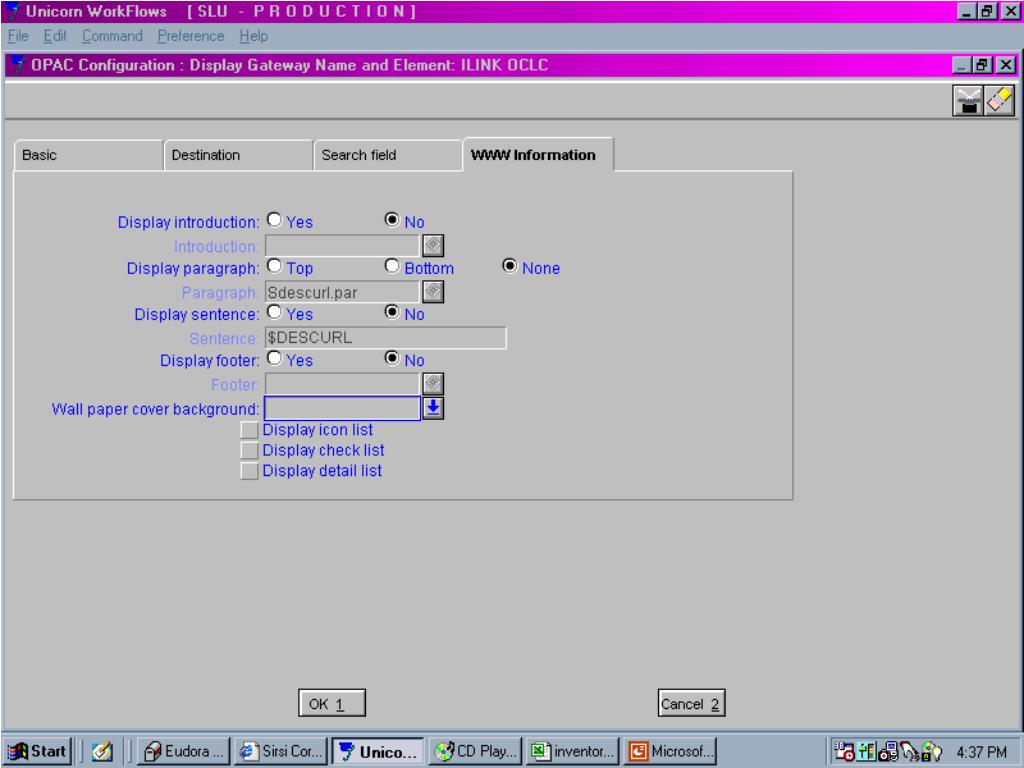Enable the Display icon list checkbox

click(x=250, y=430)
